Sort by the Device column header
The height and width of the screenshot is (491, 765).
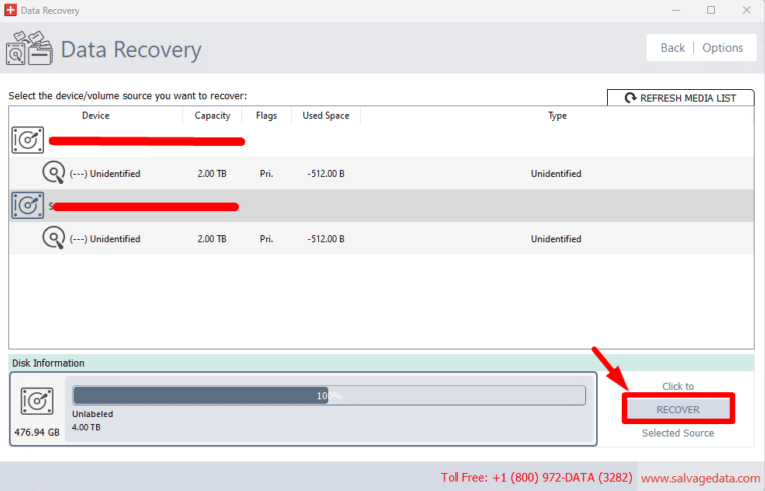point(96,116)
